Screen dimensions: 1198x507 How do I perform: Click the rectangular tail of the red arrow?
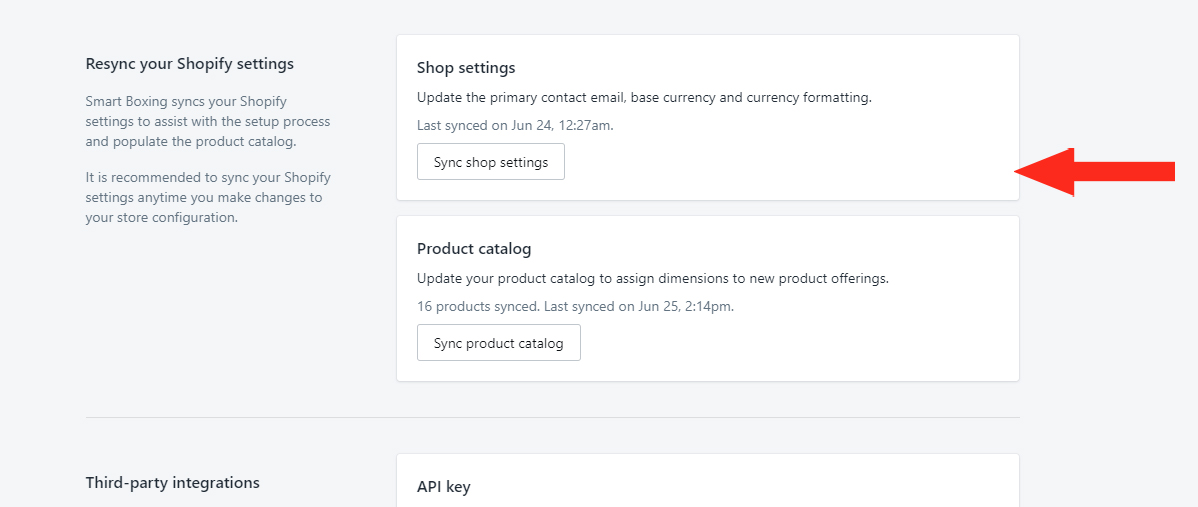click(x=1125, y=172)
